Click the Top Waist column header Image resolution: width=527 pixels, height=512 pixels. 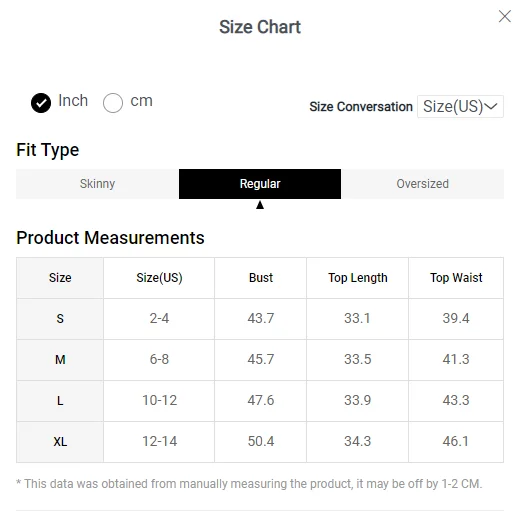coord(456,278)
